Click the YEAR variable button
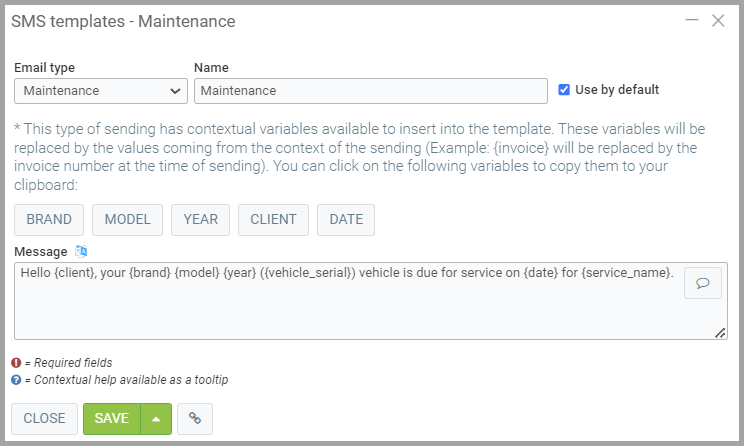744x446 pixels. 201,220
